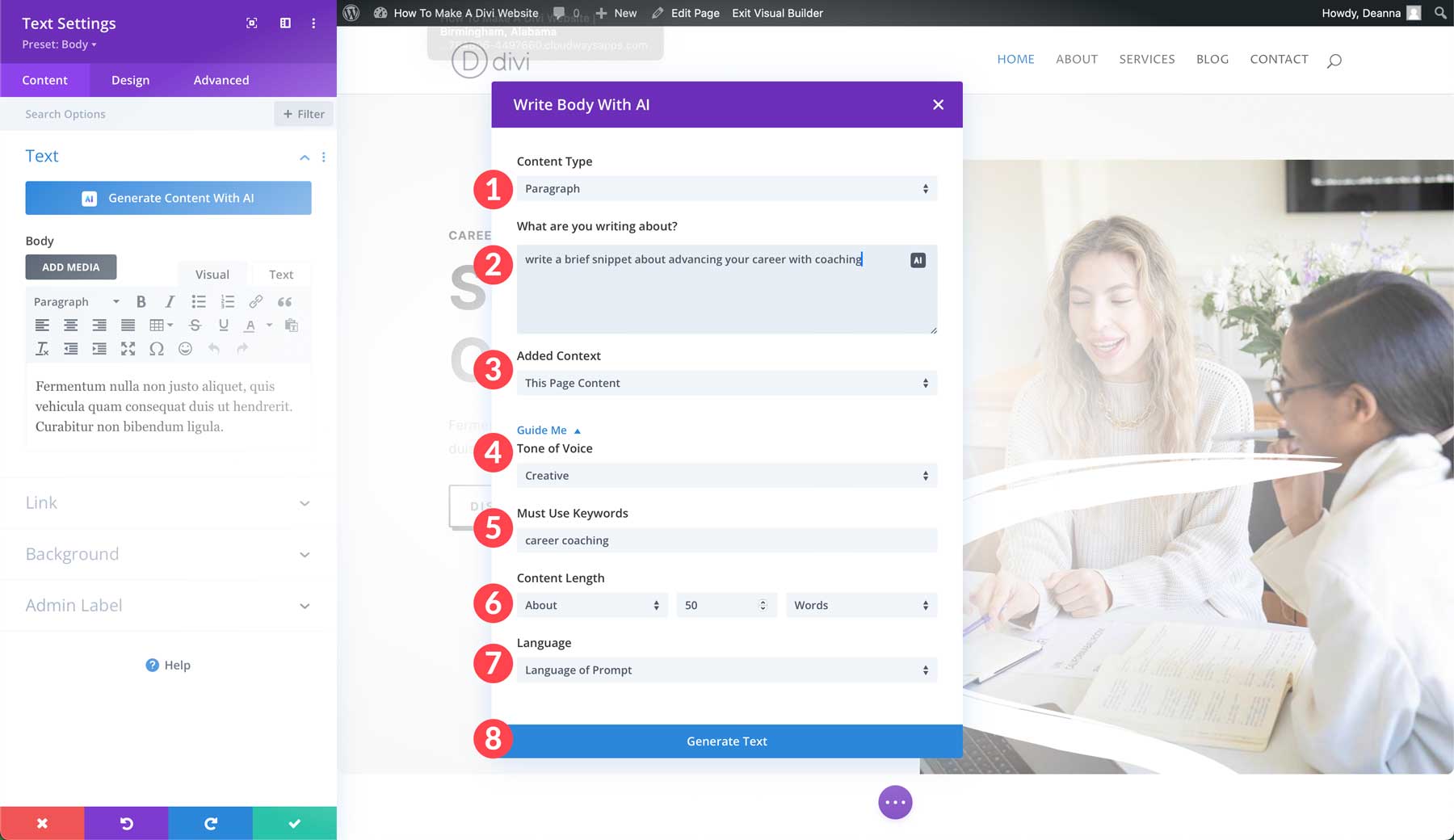Click the AI icon inside the prompt field

918,259
